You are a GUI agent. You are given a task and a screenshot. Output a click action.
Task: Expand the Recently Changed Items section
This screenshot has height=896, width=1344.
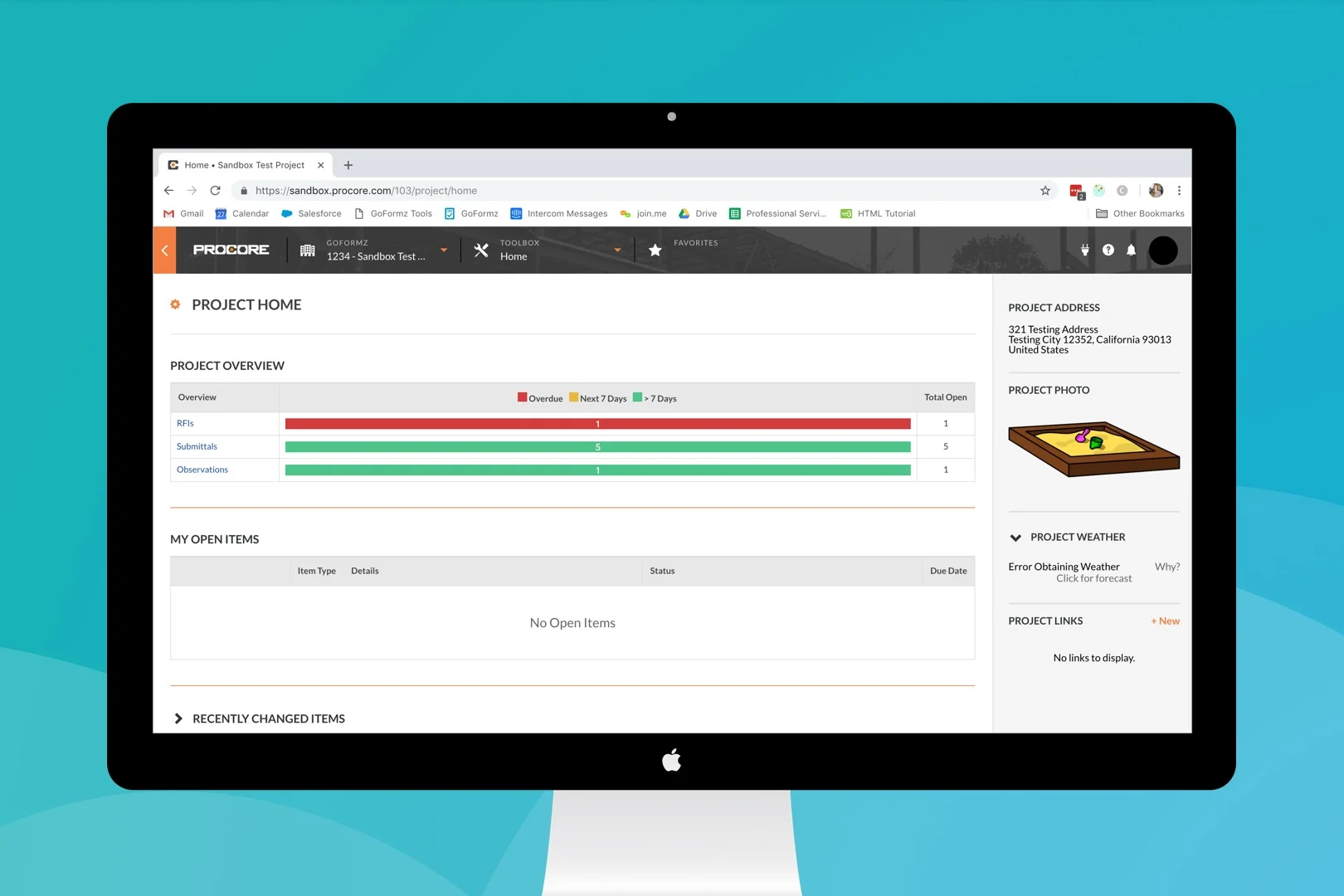(x=178, y=718)
